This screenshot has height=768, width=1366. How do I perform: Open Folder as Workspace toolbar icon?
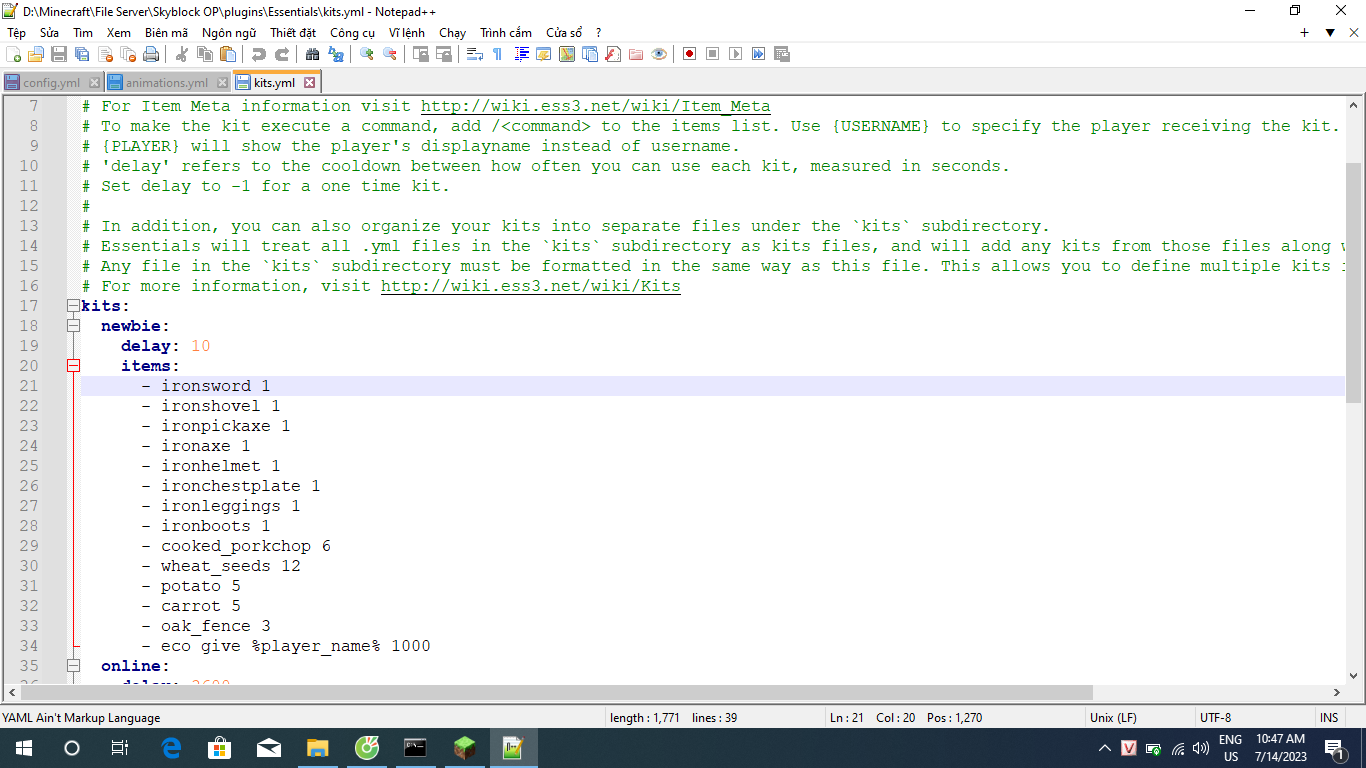pyautogui.click(x=636, y=54)
